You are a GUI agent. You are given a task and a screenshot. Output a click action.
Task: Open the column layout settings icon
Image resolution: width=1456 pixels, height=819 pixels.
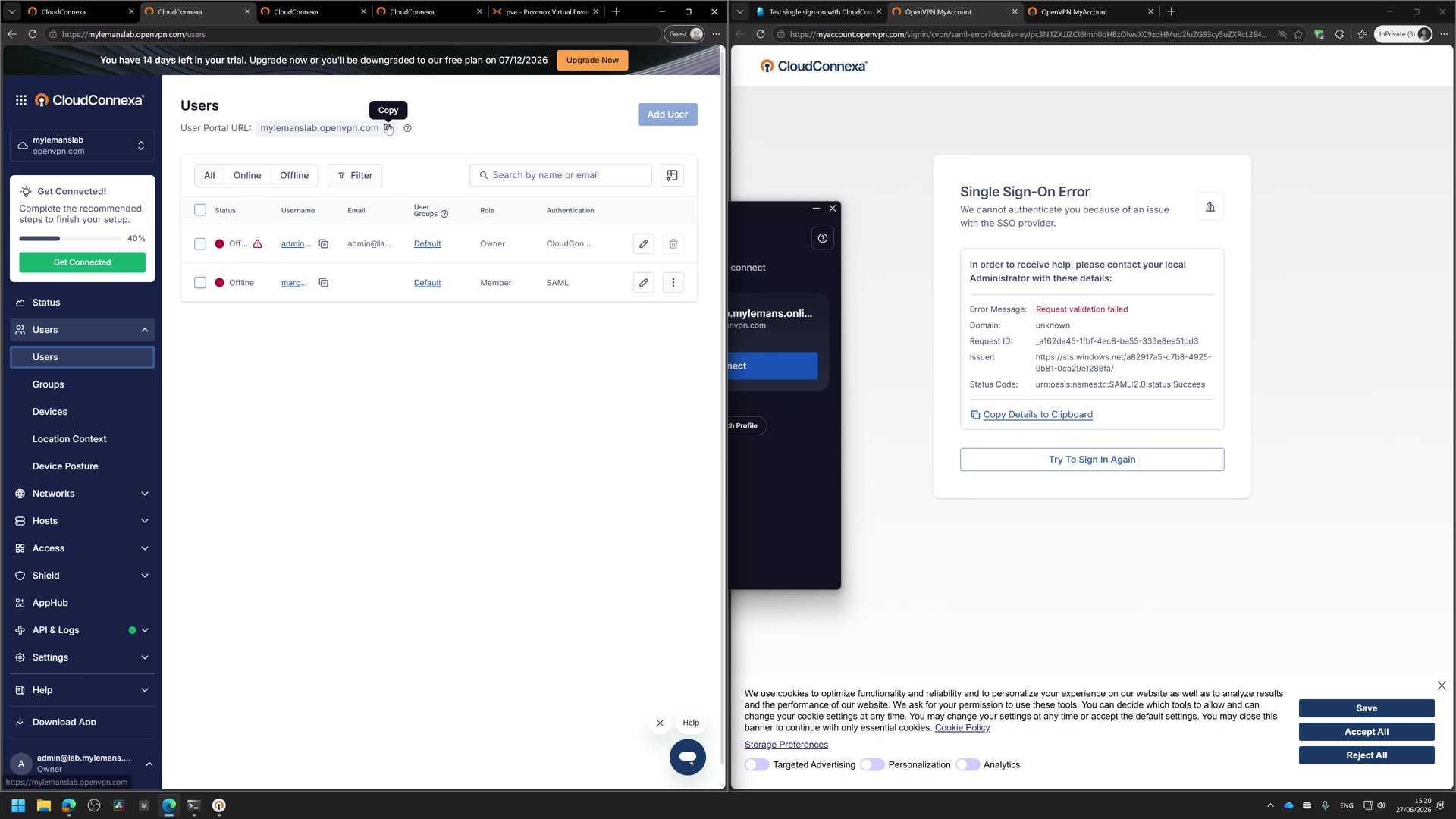[x=672, y=175]
